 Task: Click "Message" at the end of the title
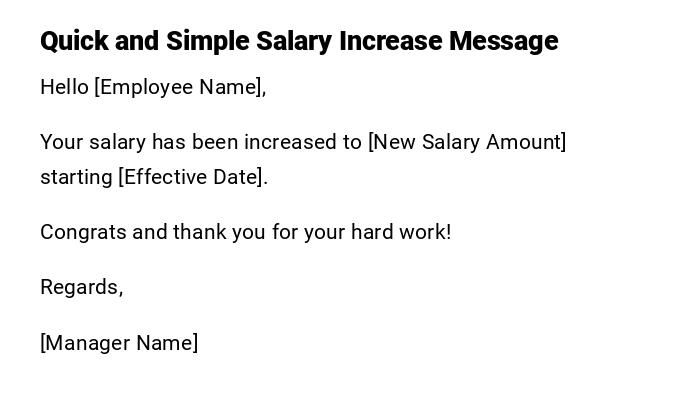click(503, 41)
